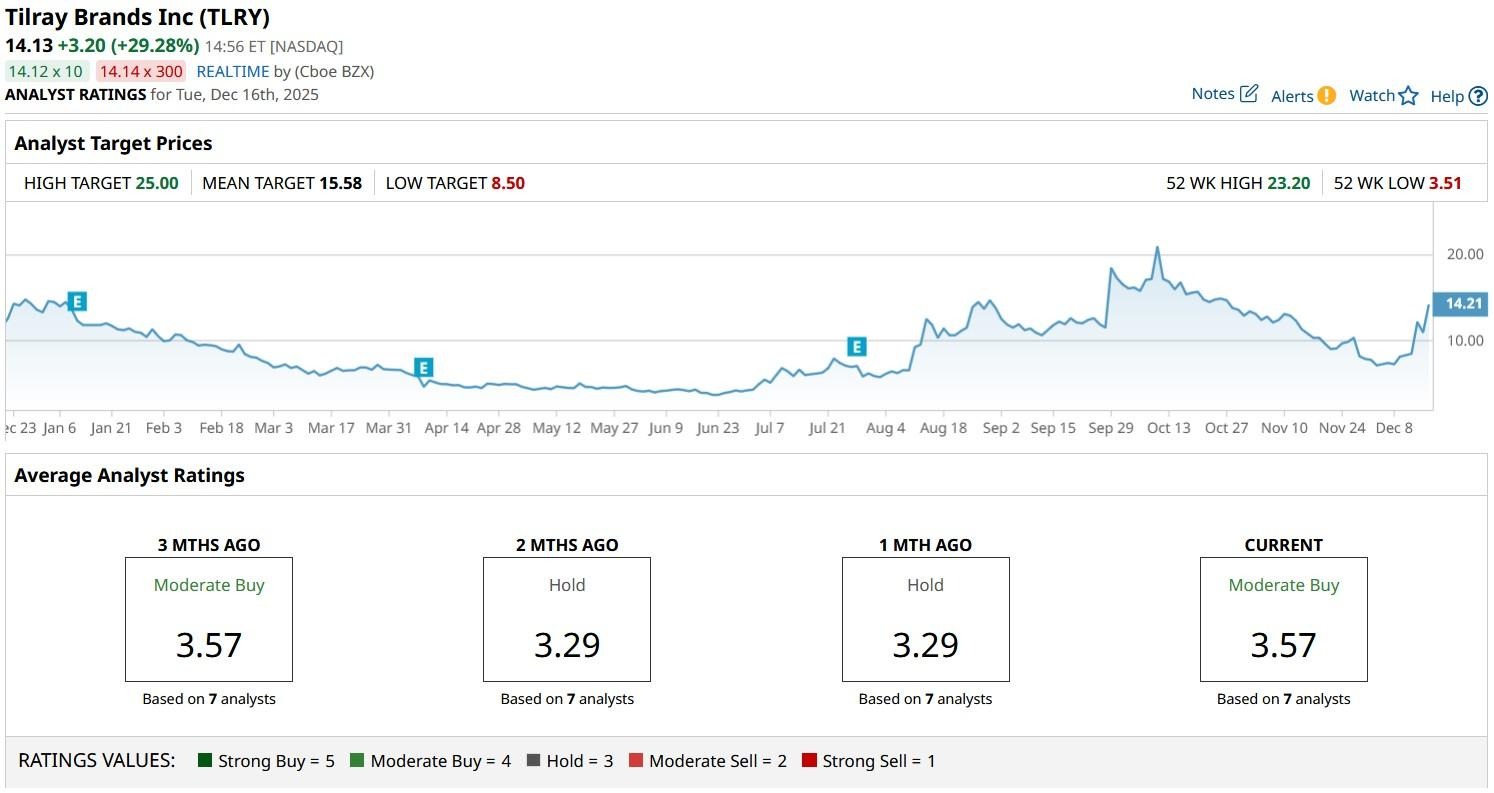Screen dimensions: 1494x793
Task: Click the Feb 18 date axis label
Action: tap(221, 428)
